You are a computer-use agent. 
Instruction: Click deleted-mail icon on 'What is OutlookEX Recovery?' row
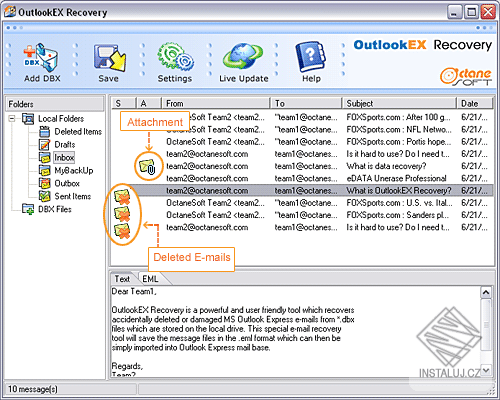point(122,196)
